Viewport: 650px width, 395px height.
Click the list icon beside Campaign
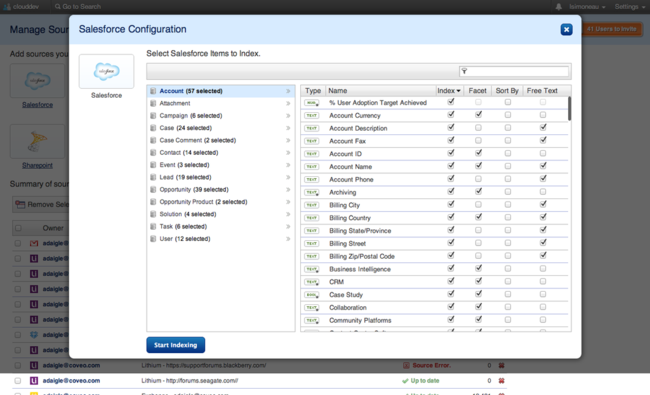[x=153, y=116]
